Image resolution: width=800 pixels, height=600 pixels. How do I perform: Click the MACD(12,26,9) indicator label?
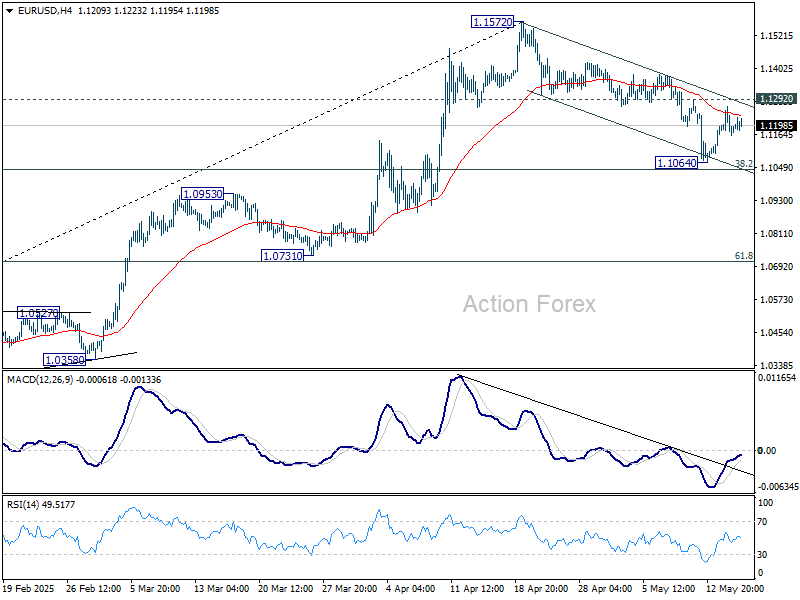(x=40, y=380)
